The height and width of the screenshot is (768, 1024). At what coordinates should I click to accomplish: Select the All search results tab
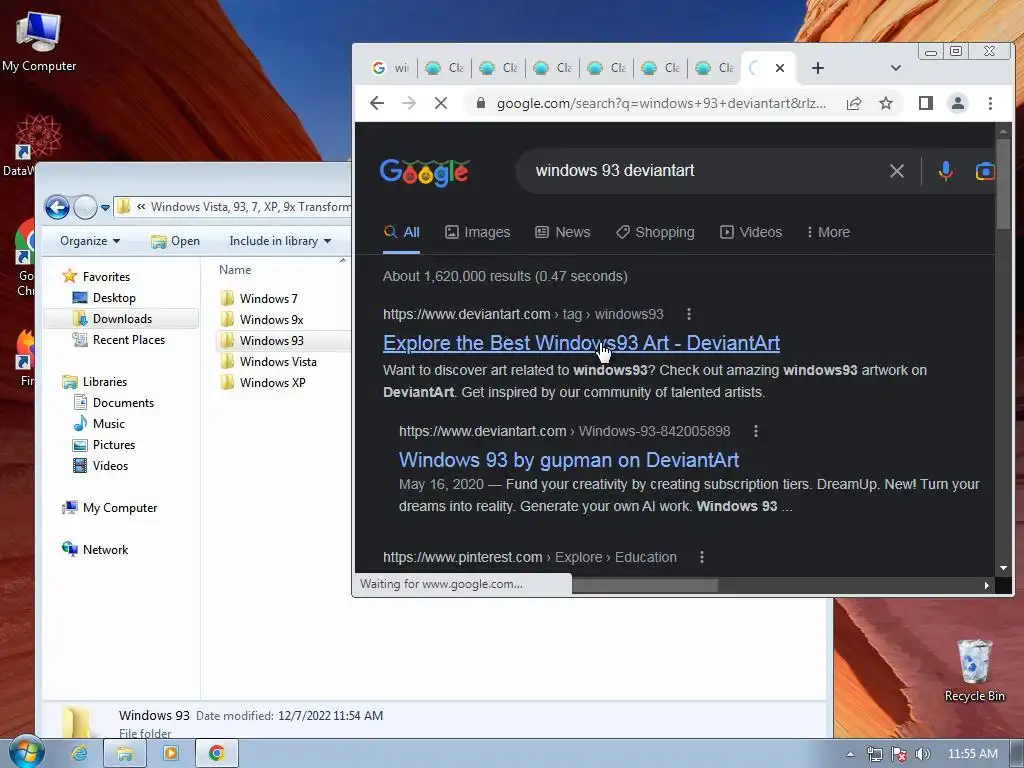pos(402,232)
